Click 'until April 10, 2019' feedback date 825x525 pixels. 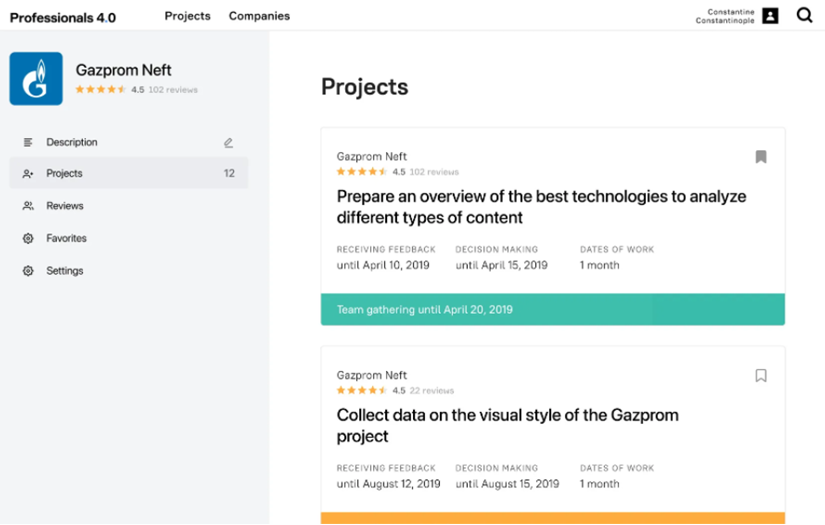(x=383, y=265)
